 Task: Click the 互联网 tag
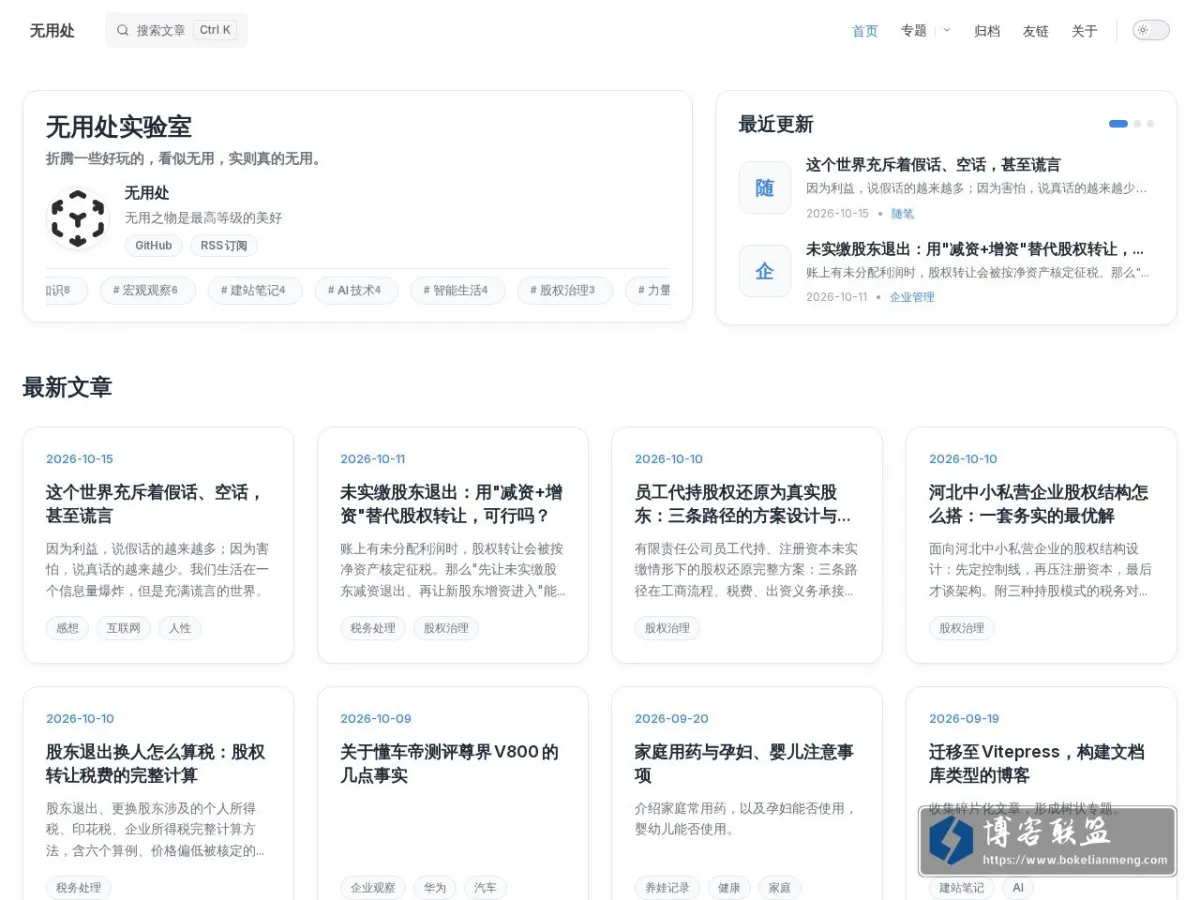pyautogui.click(x=123, y=628)
